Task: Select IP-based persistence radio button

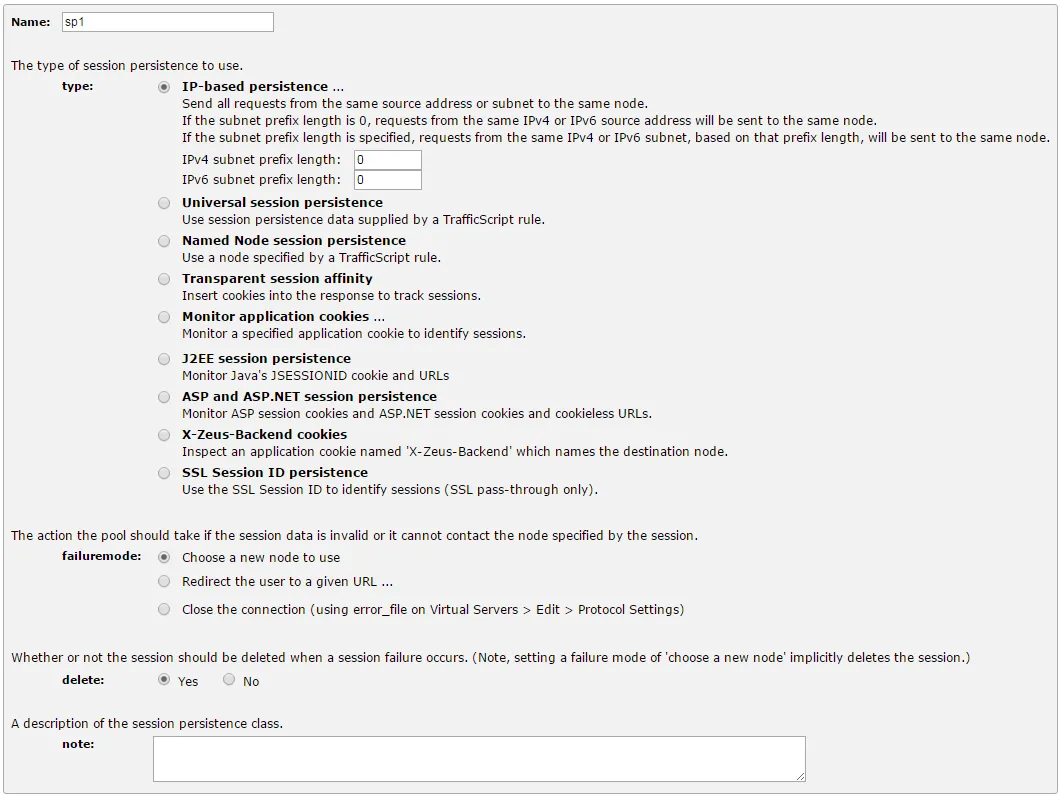Action: click(x=164, y=87)
